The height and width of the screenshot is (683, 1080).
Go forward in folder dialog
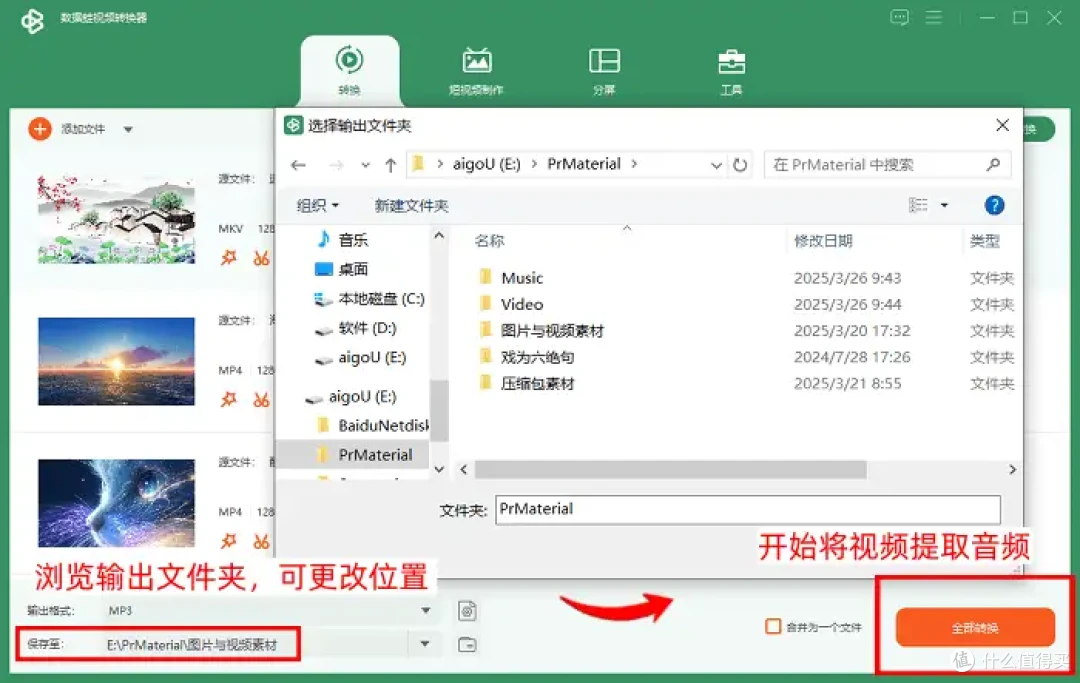(x=336, y=165)
